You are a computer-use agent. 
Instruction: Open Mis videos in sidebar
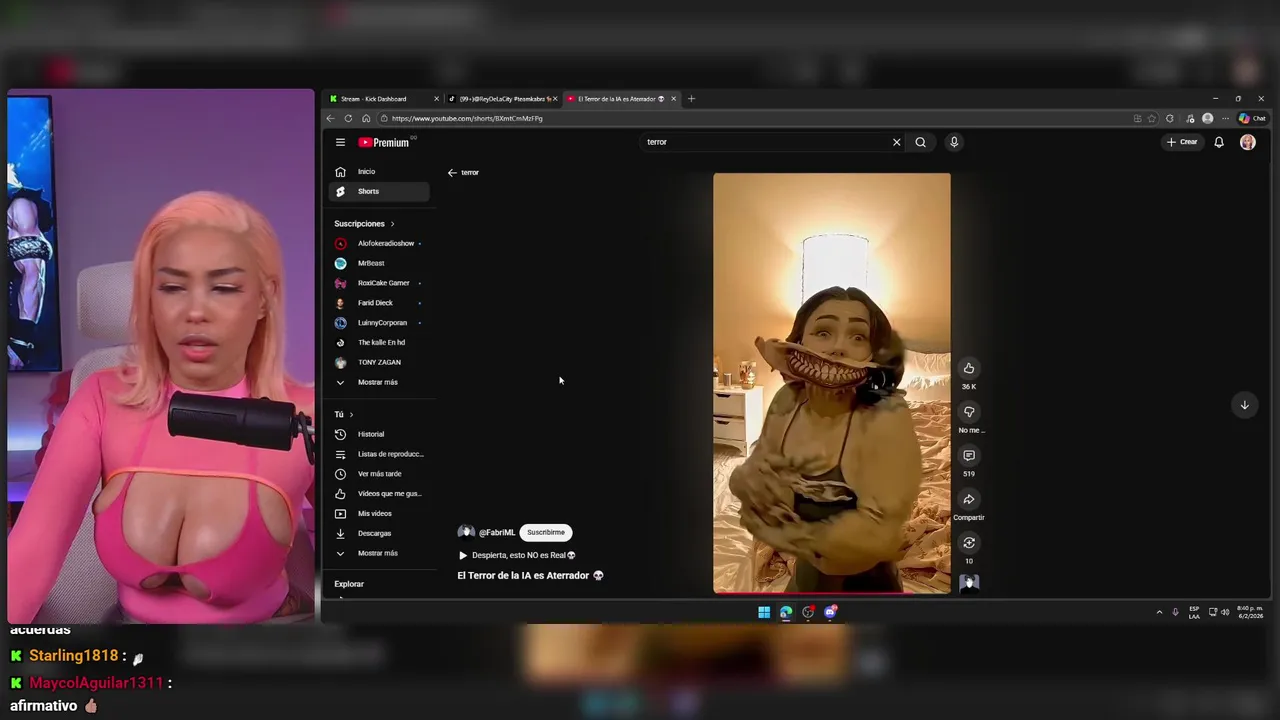pyautogui.click(x=380, y=513)
